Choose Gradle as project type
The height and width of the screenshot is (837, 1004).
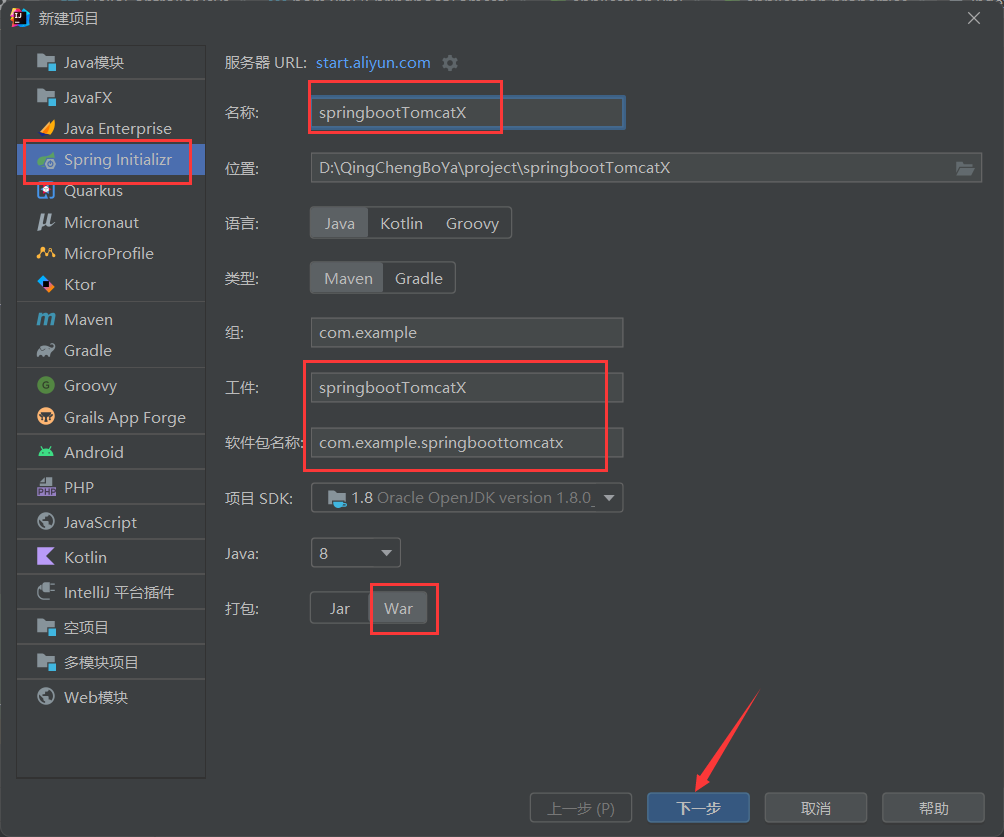419,278
